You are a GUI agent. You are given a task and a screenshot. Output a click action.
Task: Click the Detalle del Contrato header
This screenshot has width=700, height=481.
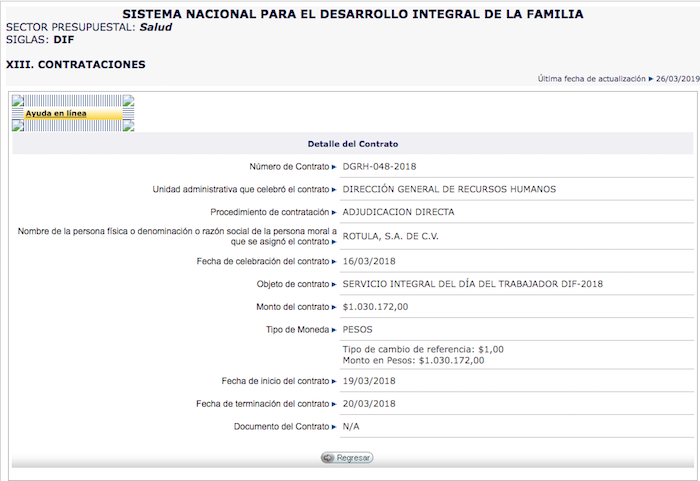click(352, 144)
